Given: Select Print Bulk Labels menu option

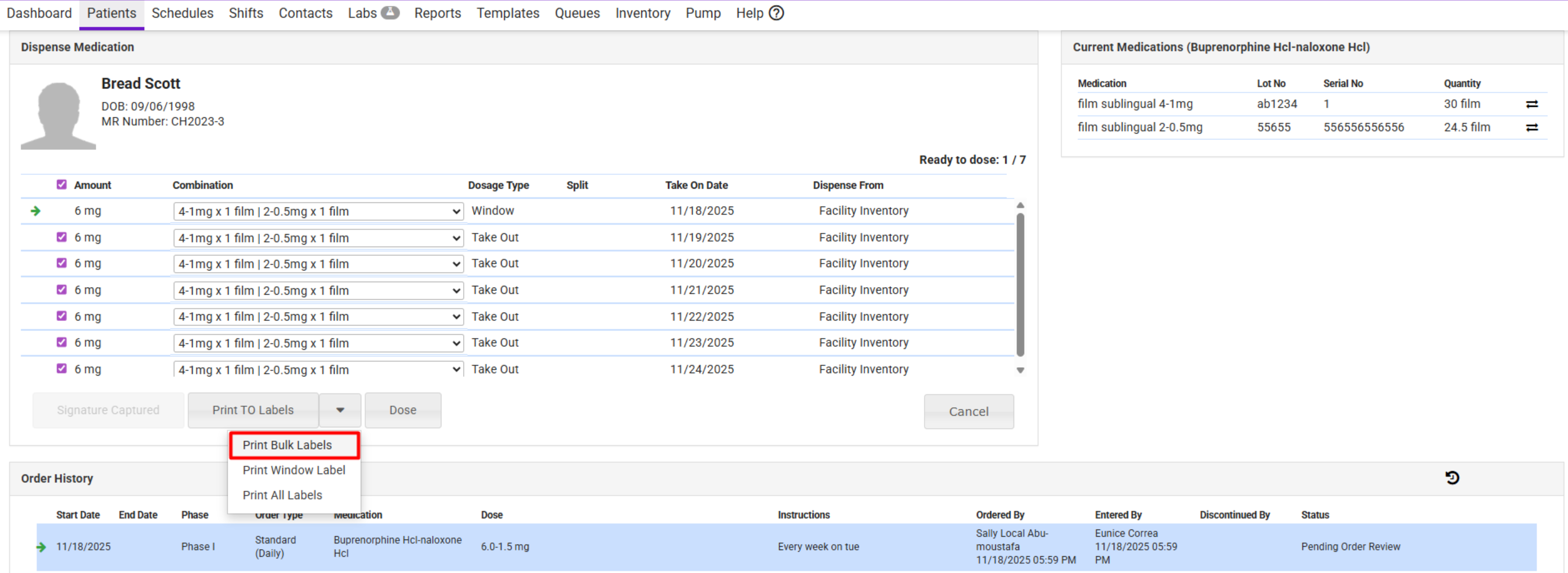Looking at the screenshot, I should (x=287, y=444).
